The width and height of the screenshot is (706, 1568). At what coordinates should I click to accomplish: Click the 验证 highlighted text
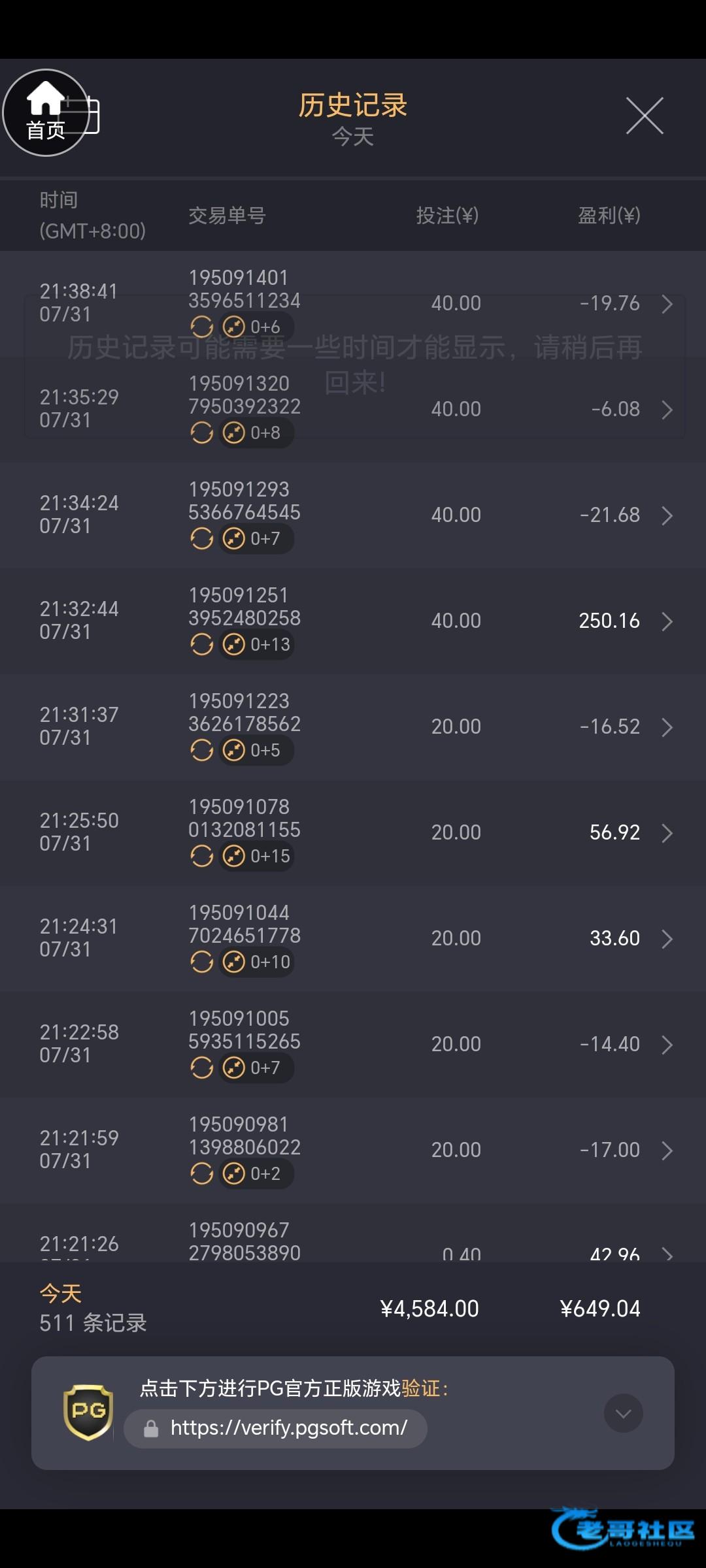click(420, 1388)
